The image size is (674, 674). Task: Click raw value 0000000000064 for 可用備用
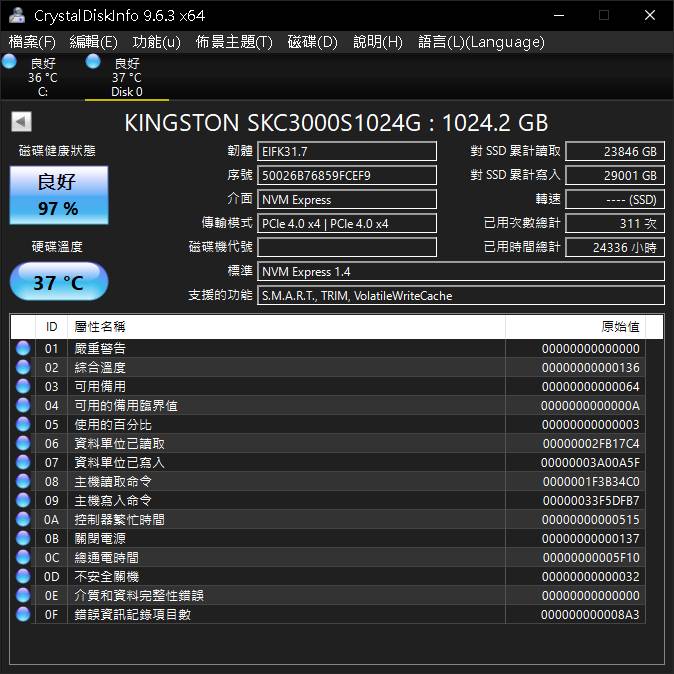tap(590, 386)
